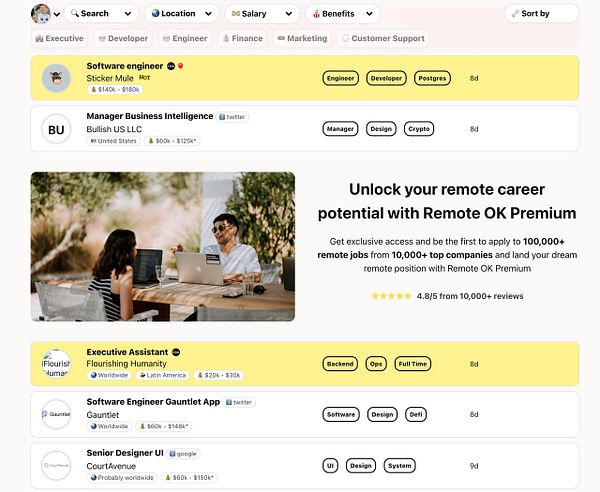Click the google badge on Senior Designer UI
Screen dimensions: 600x492
(x=183, y=454)
